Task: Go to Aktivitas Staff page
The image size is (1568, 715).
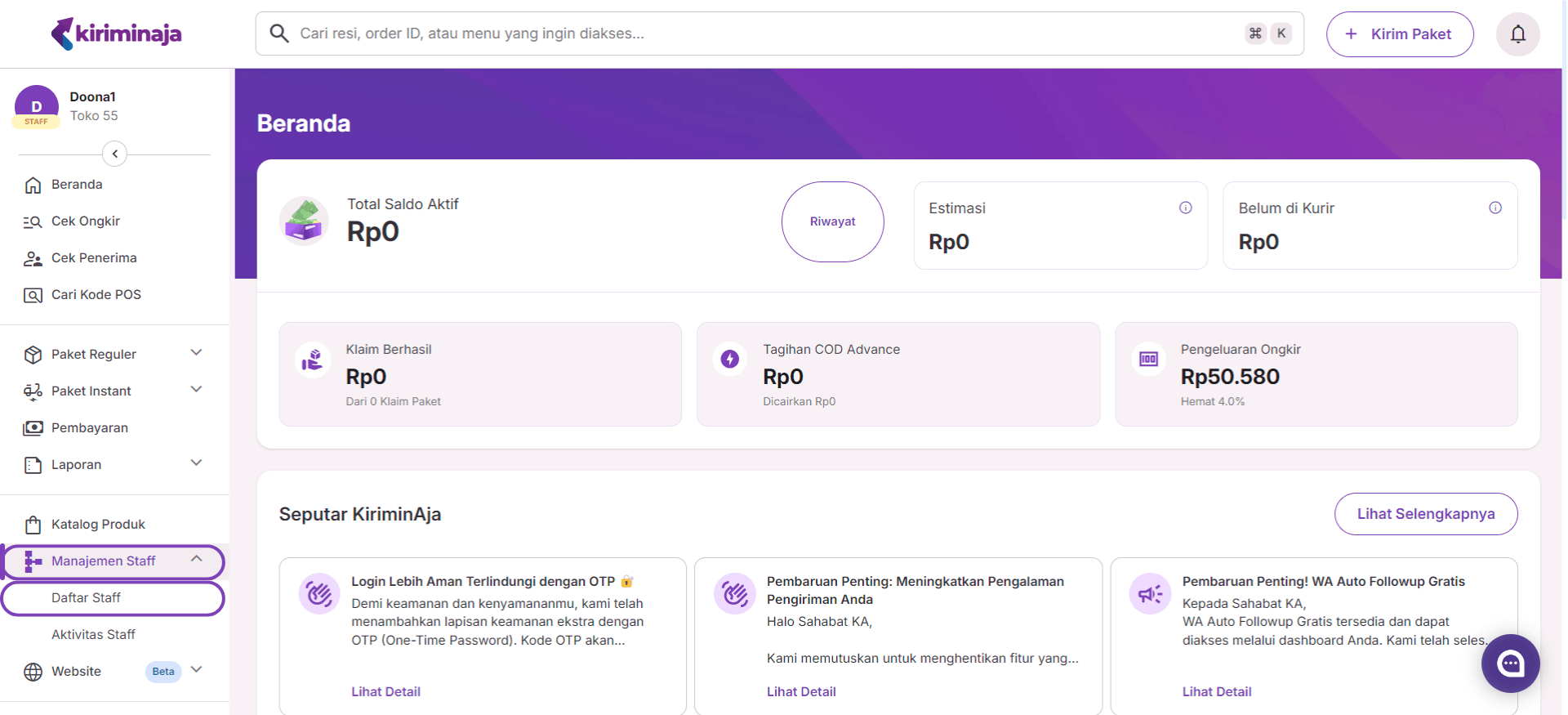Action: [x=93, y=635]
